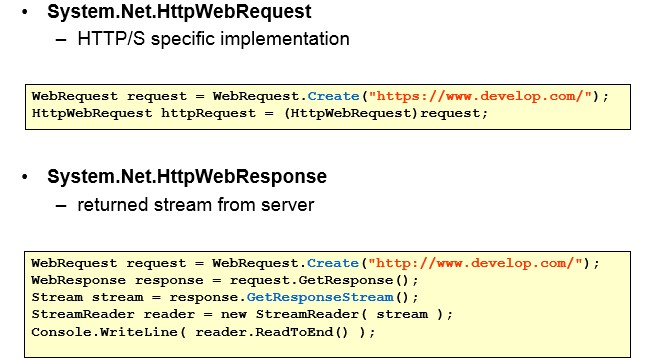Click the System.Net.HttpWebResponse heading
The width and height of the screenshot is (653, 363).
click(187, 177)
